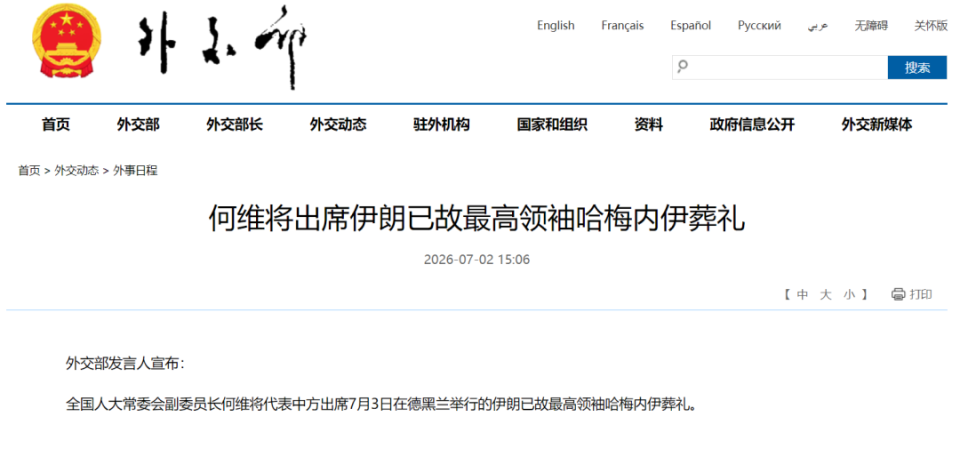Click the magnifier icon in search box

pyautogui.click(x=683, y=66)
